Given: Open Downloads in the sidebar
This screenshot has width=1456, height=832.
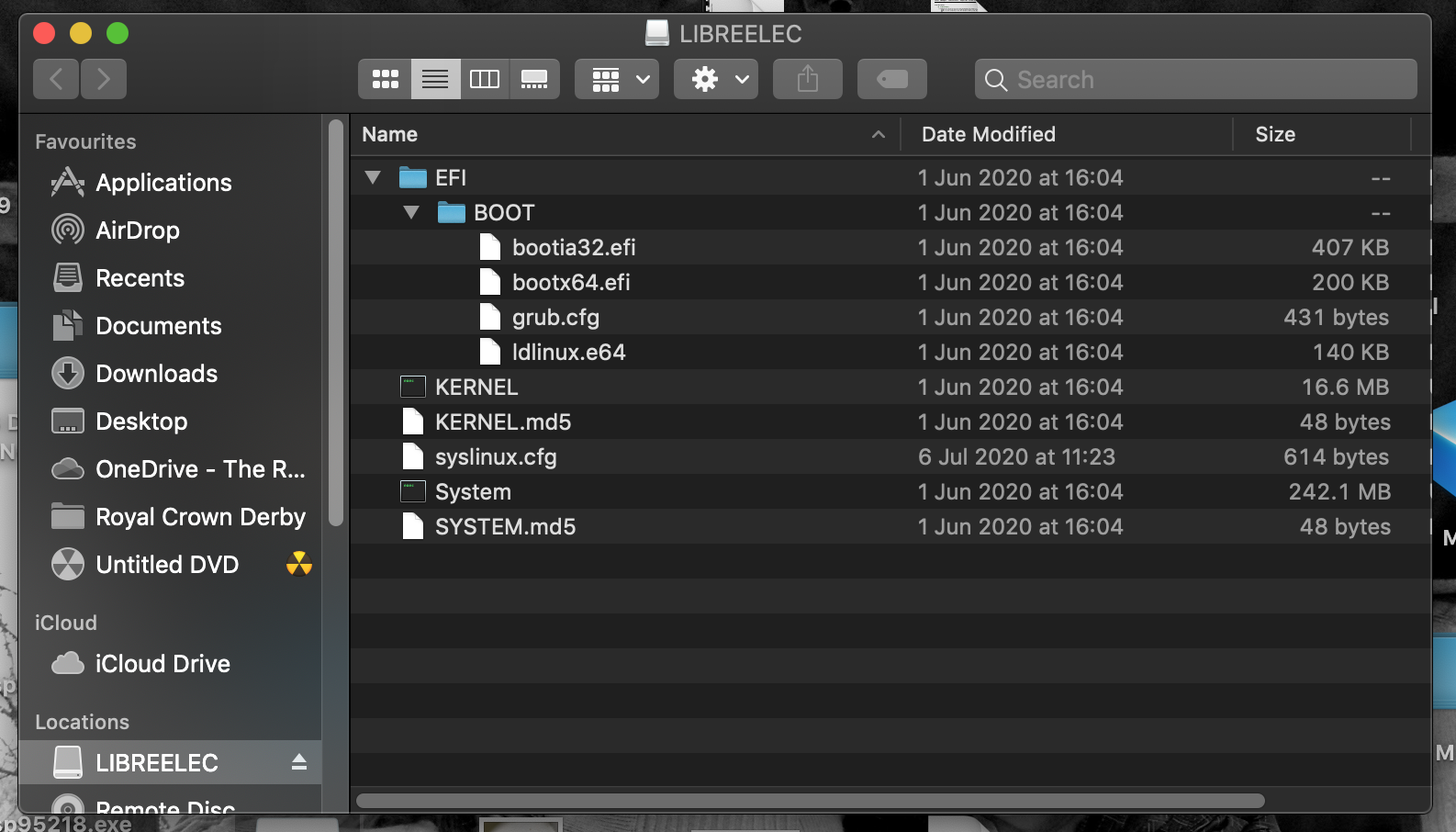Looking at the screenshot, I should coord(156,374).
